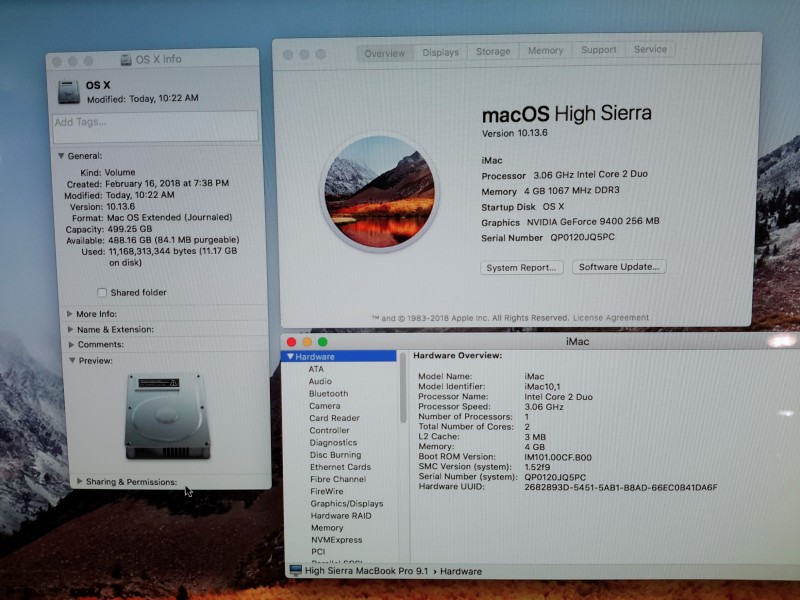Click the Memory value 4 GB 1067 MHz DDR3
Image resolution: width=800 pixels, height=600 pixels.
[571, 191]
